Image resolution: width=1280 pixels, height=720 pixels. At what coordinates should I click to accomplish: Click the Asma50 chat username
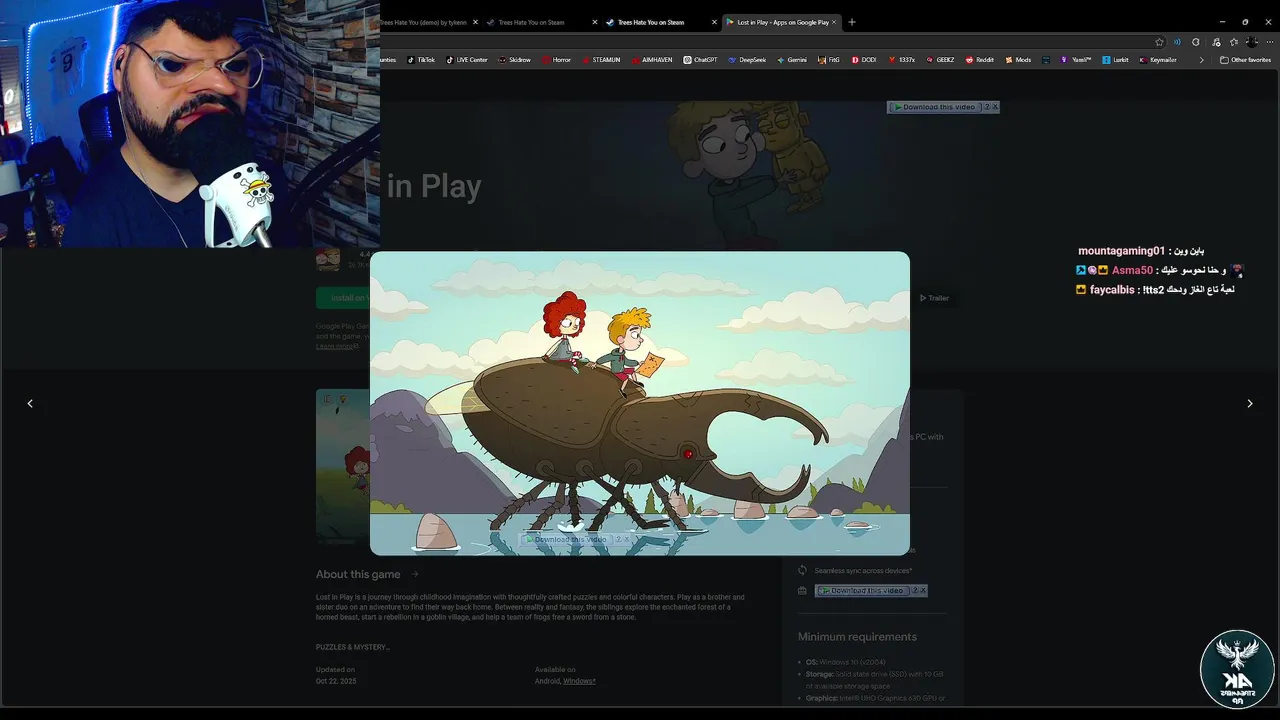click(x=1132, y=271)
